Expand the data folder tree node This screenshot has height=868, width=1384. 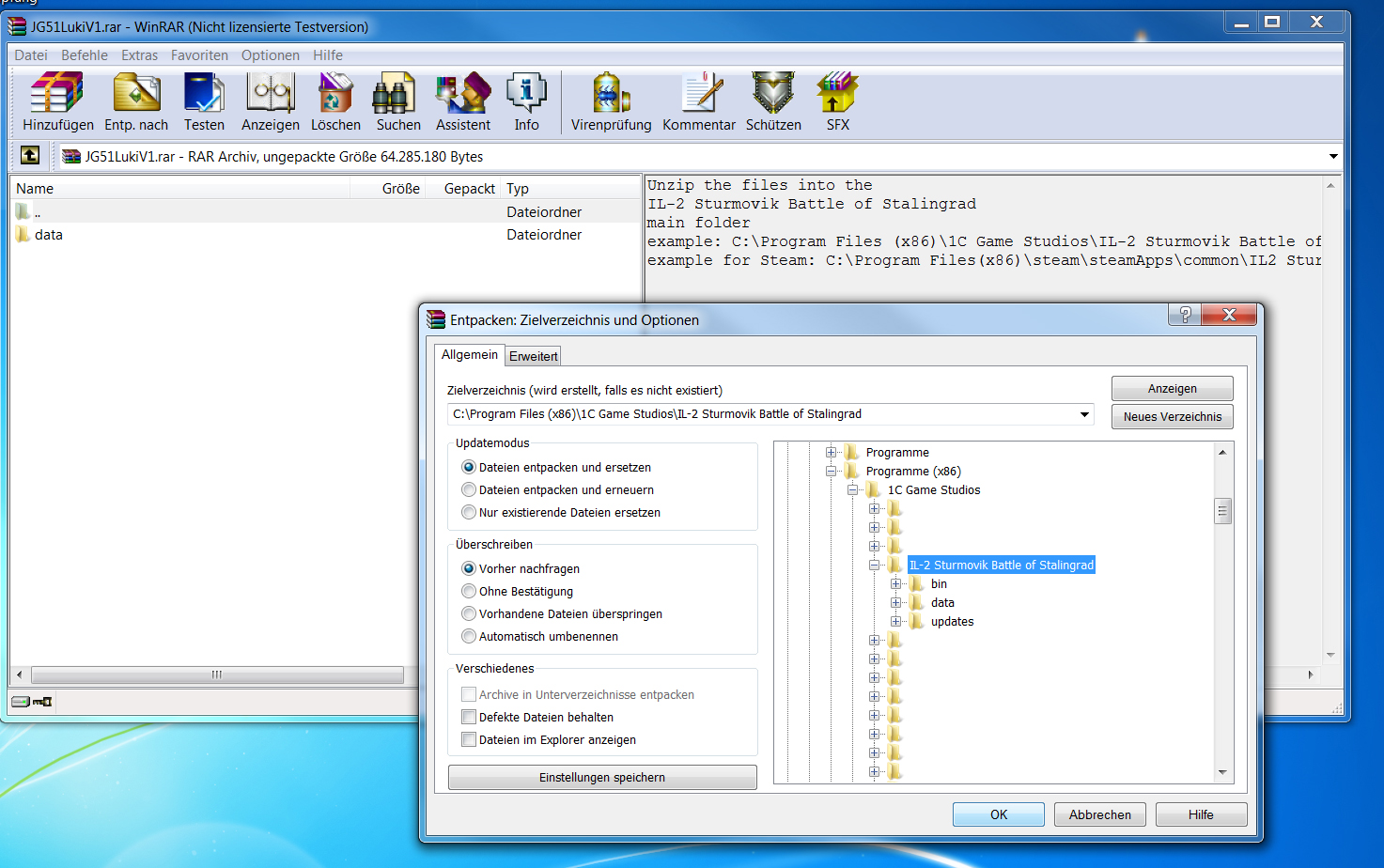895,602
